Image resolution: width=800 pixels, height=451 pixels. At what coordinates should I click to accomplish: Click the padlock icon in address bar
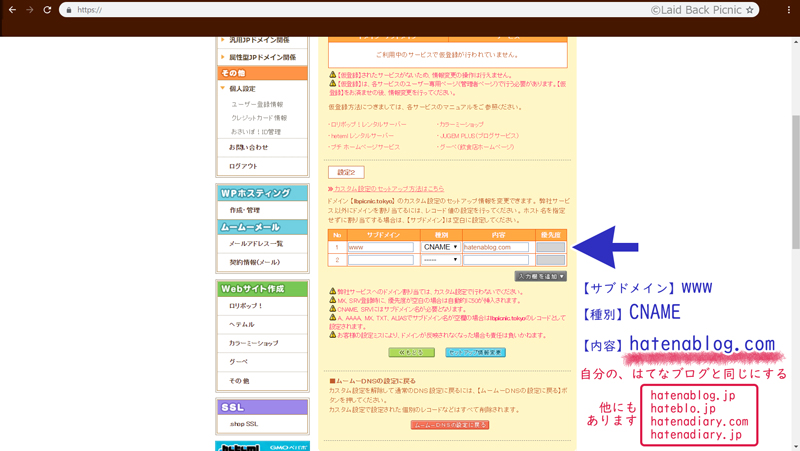coord(69,10)
